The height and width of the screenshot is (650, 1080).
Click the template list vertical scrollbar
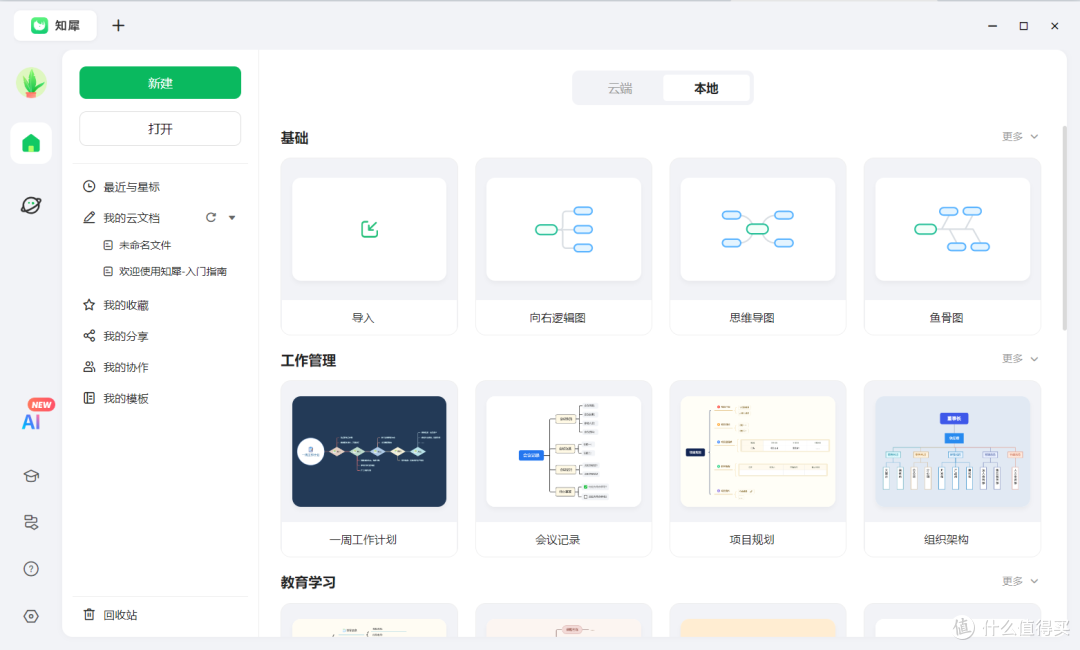[x=1064, y=227]
